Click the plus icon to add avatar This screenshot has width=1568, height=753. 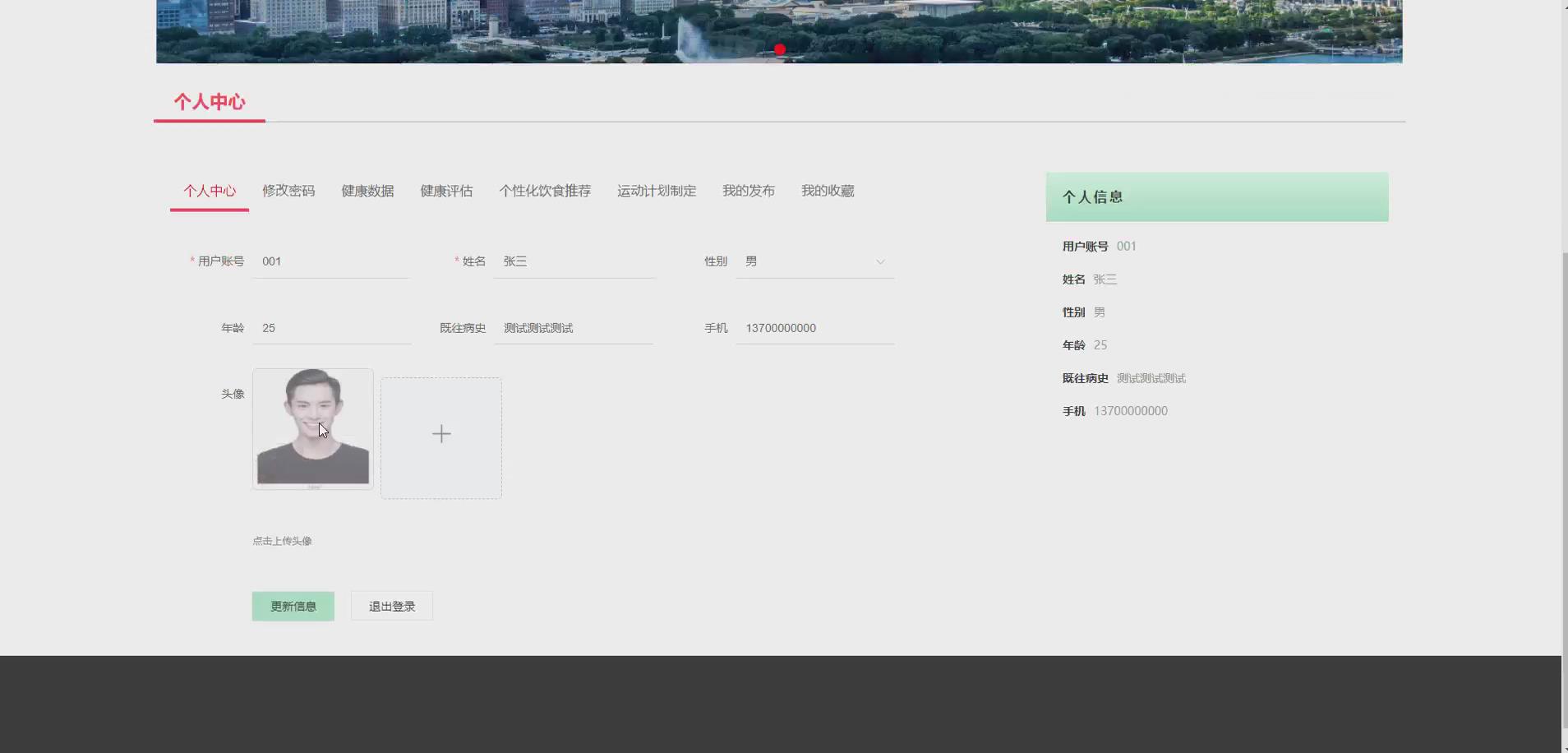tap(440, 433)
